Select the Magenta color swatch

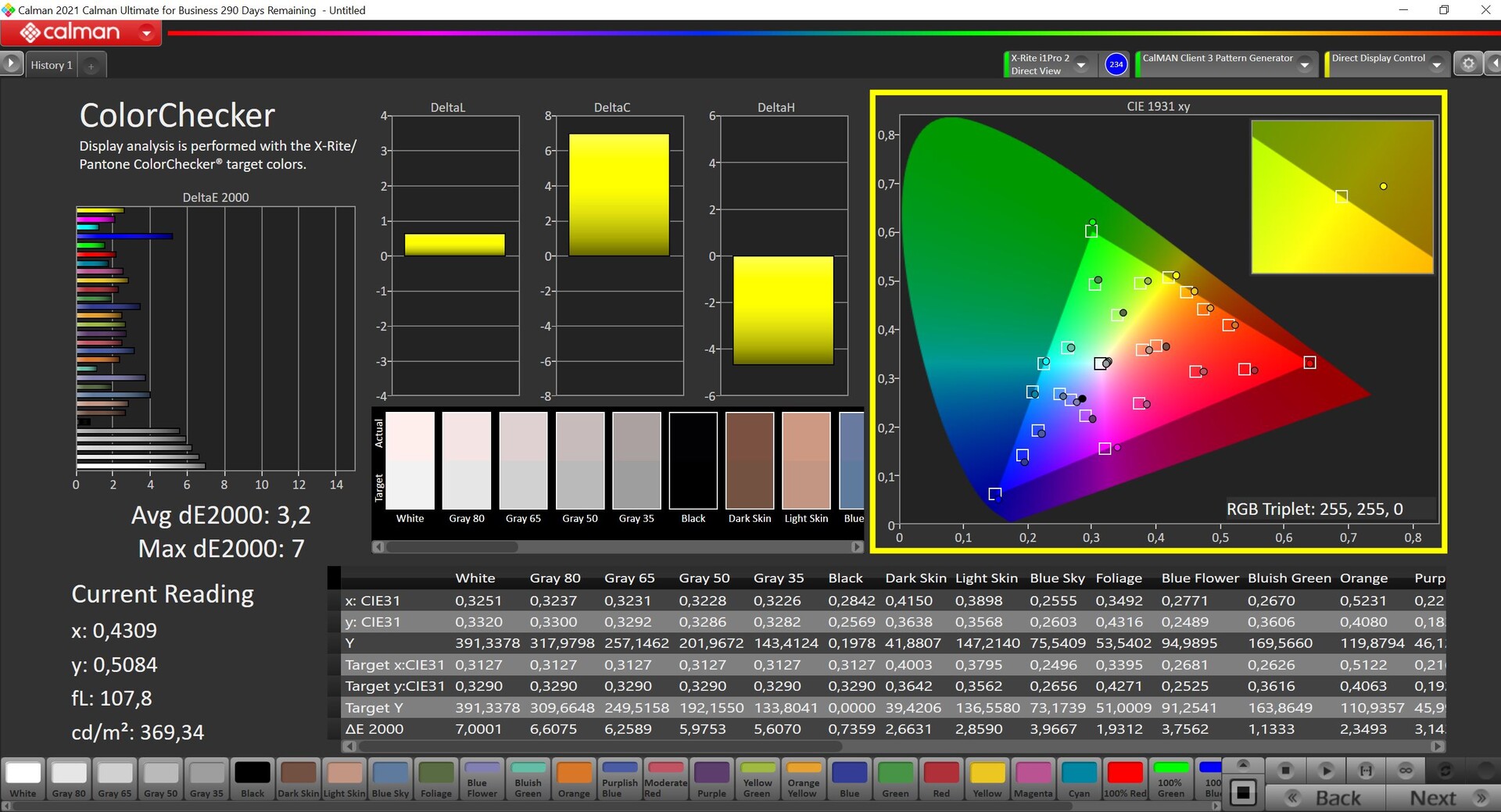coord(1033,779)
